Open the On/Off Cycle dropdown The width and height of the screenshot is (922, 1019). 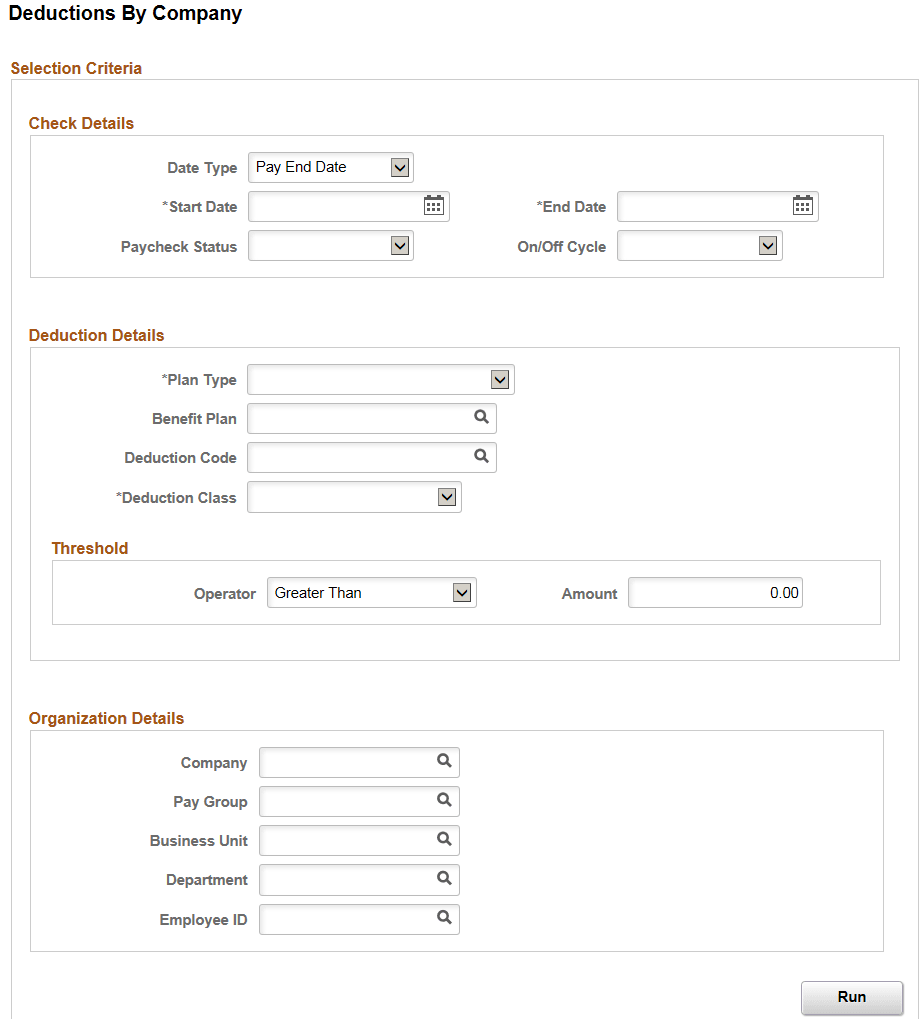[x=768, y=245]
